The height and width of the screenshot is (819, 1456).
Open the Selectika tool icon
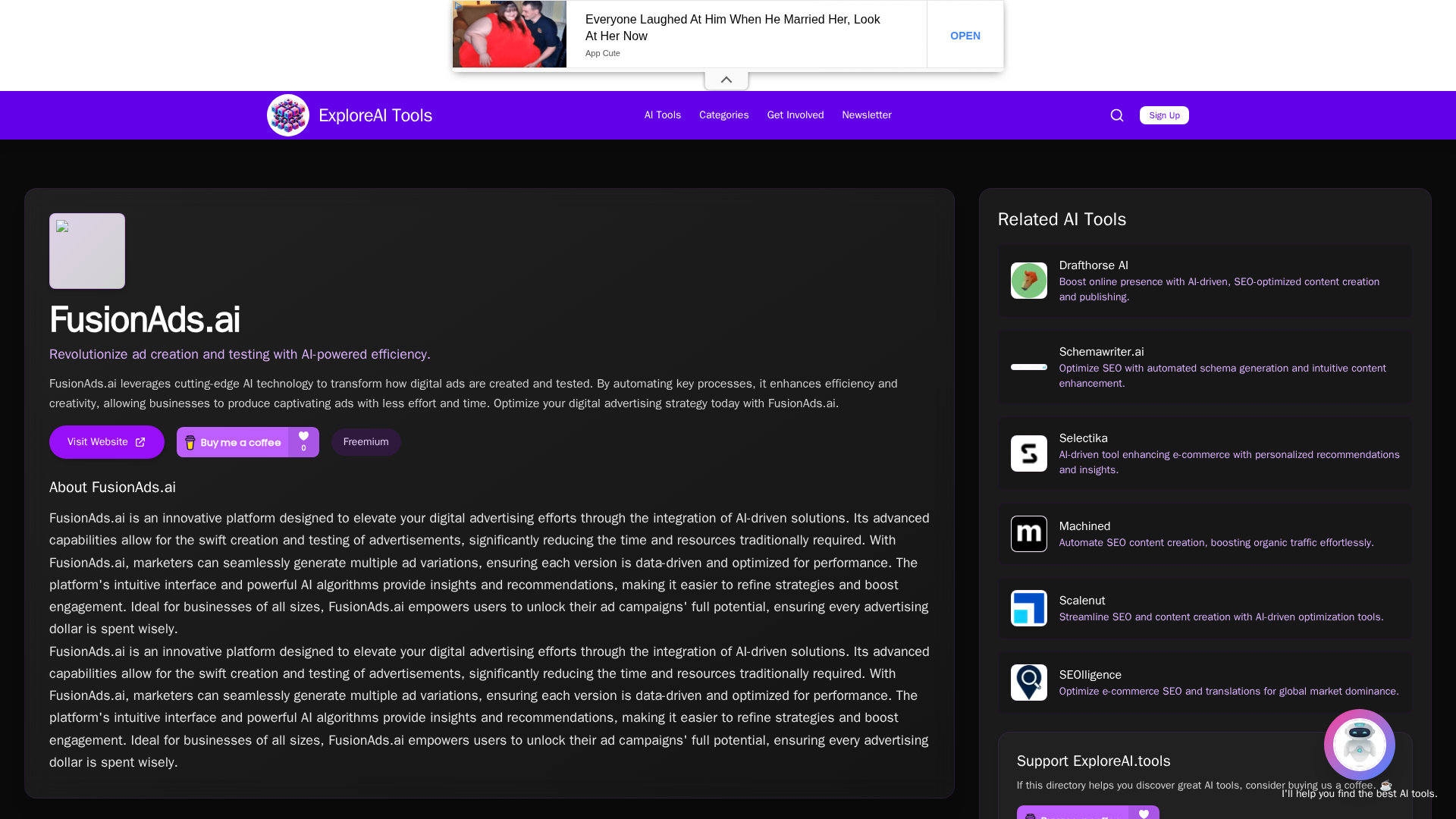[x=1028, y=453]
